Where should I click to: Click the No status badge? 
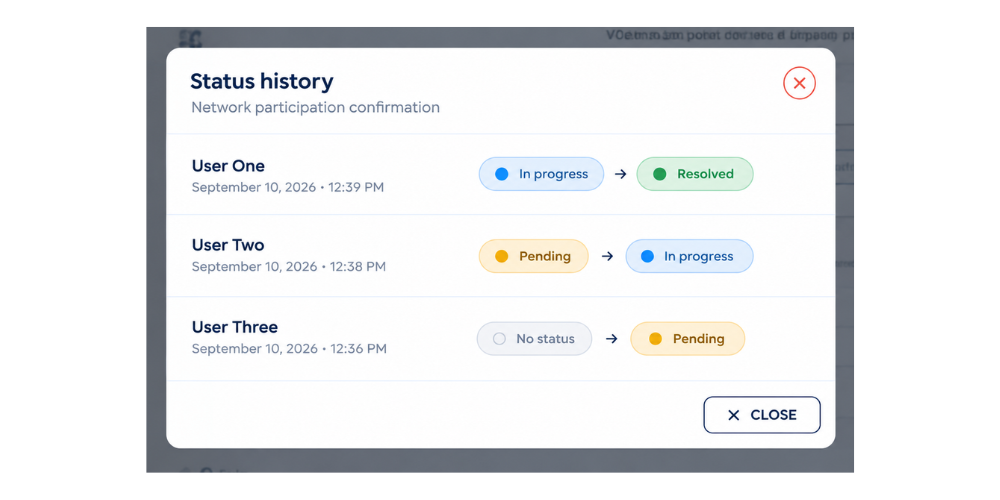point(534,339)
